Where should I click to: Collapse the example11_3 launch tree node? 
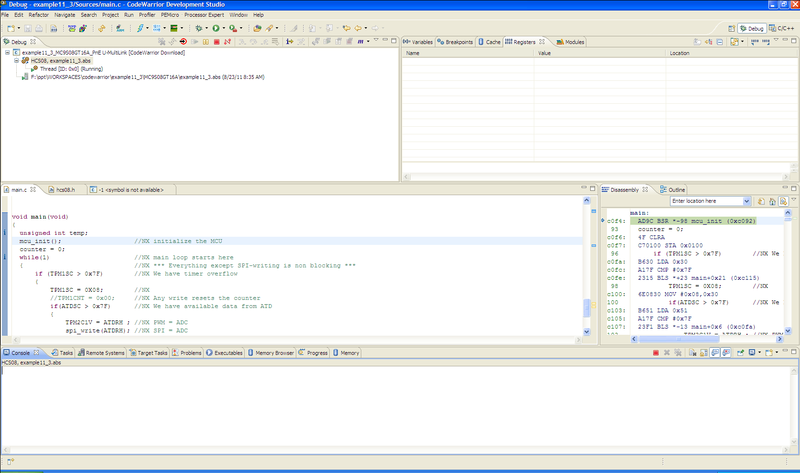tap(7, 53)
